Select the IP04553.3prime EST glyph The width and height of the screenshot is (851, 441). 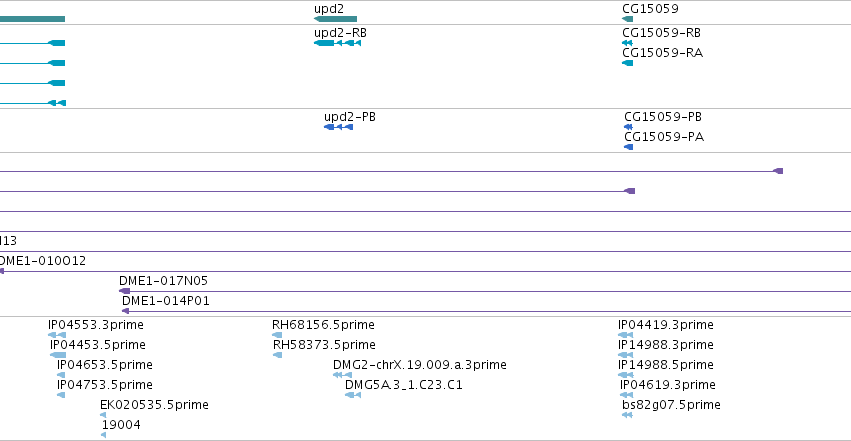(x=57, y=335)
